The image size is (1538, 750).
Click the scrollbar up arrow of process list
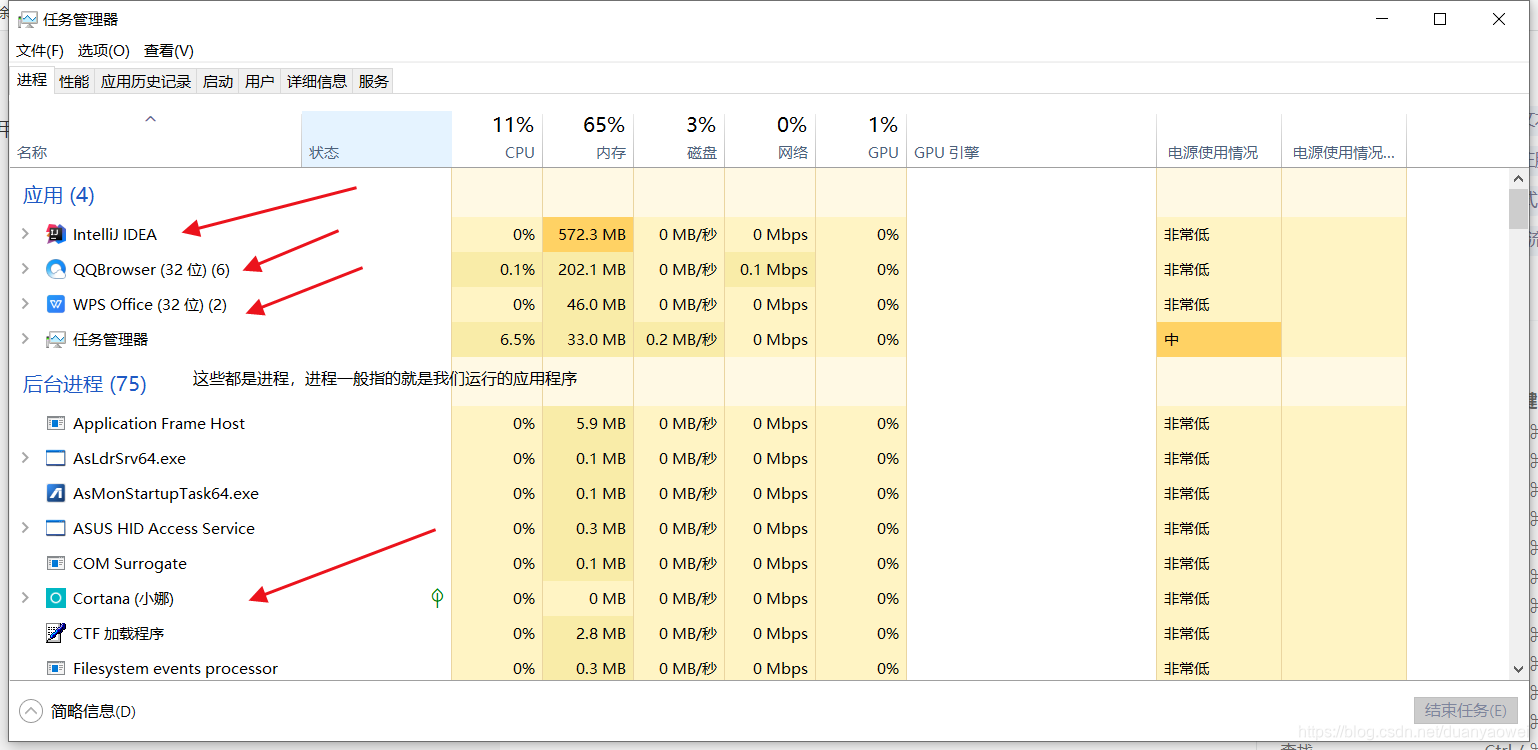point(1518,177)
